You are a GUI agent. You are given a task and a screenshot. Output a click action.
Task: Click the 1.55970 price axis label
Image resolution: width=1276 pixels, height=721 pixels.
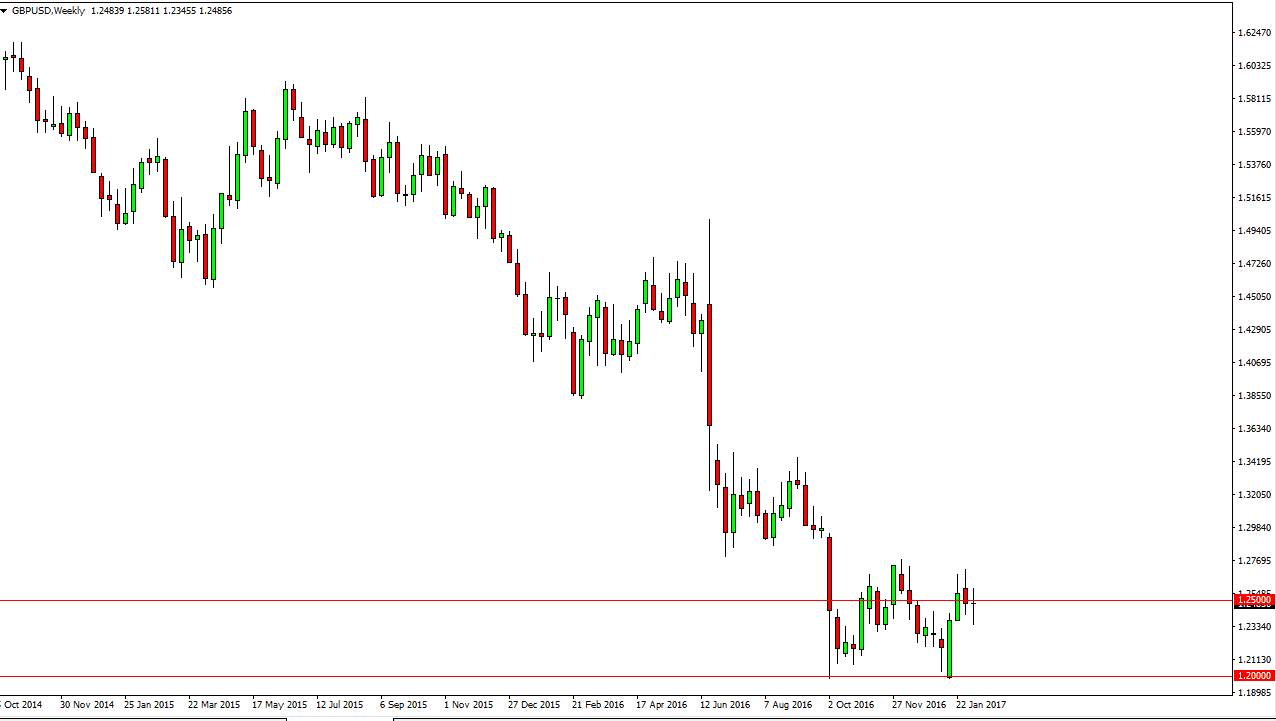(x=1254, y=132)
